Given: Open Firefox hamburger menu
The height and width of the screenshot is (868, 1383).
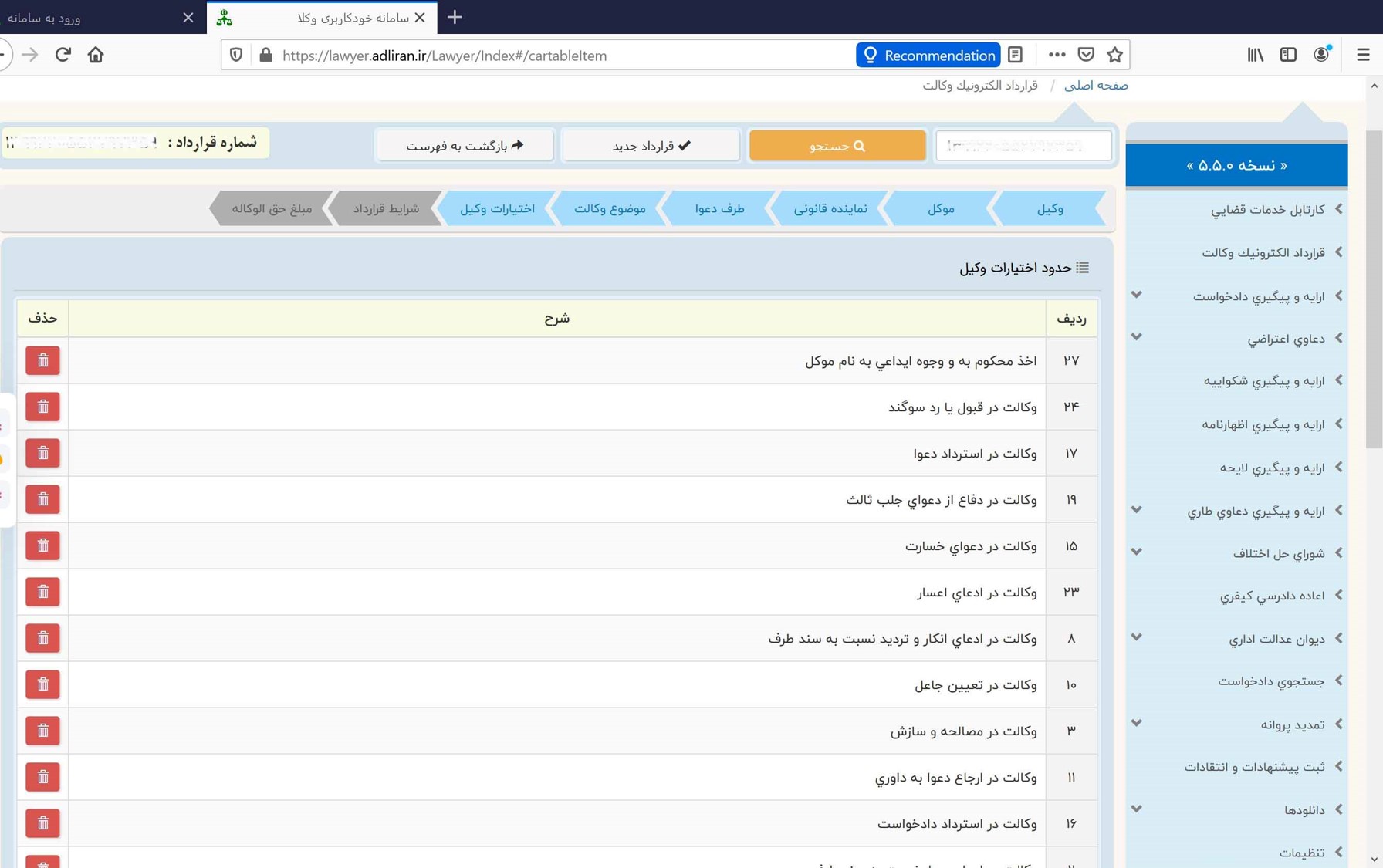Looking at the screenshot, I should click(1363, 55).
